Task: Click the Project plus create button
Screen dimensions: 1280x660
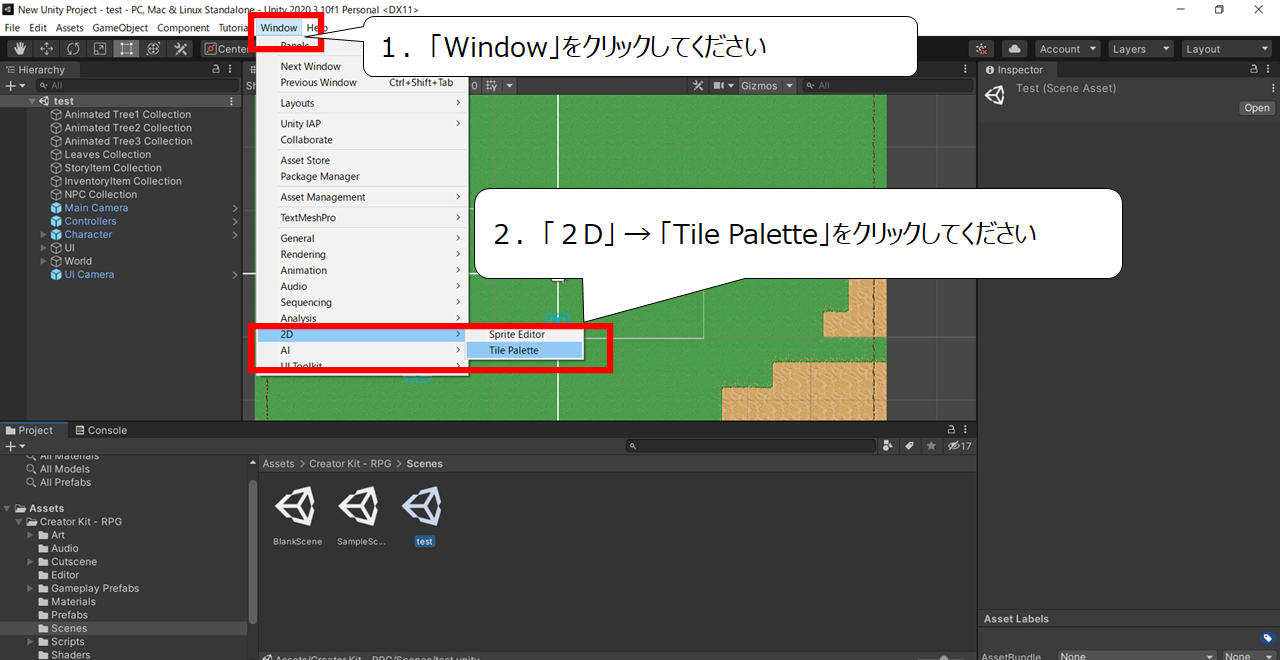Action: click(x=13, y=446)
